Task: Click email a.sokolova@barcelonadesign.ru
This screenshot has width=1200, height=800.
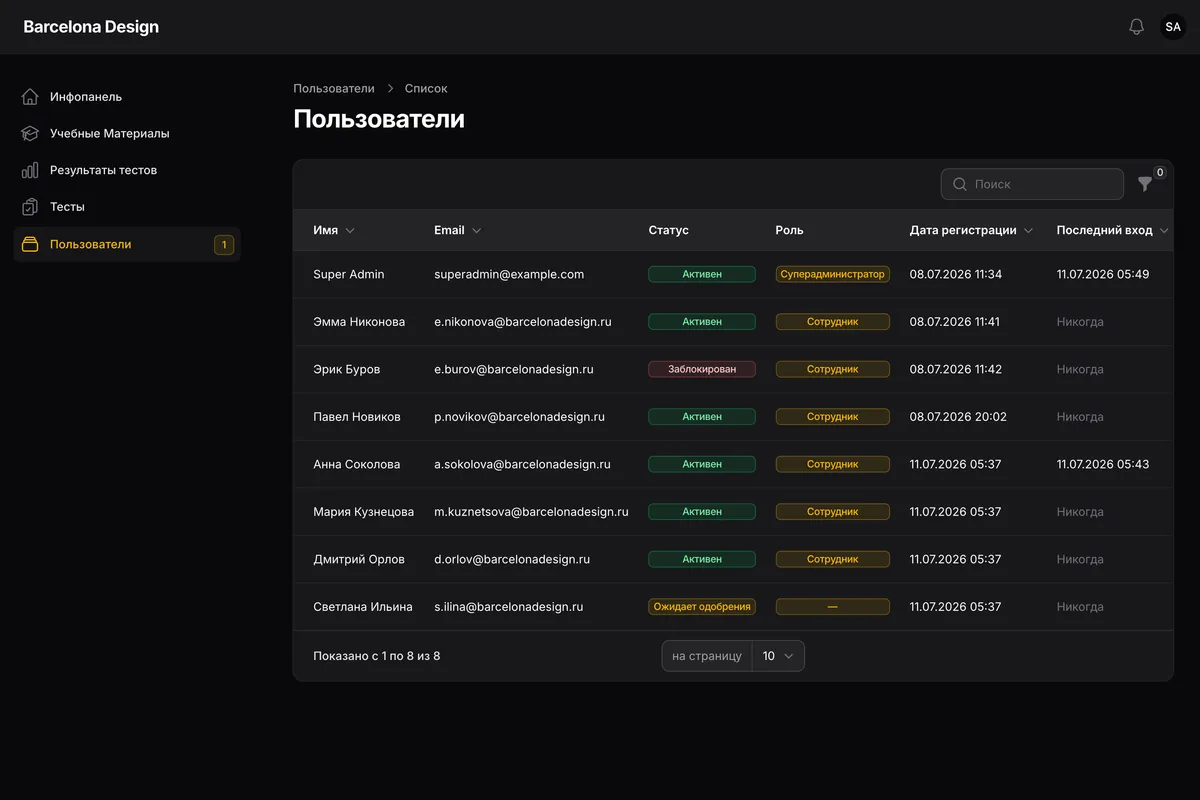Action: (522, 464)
